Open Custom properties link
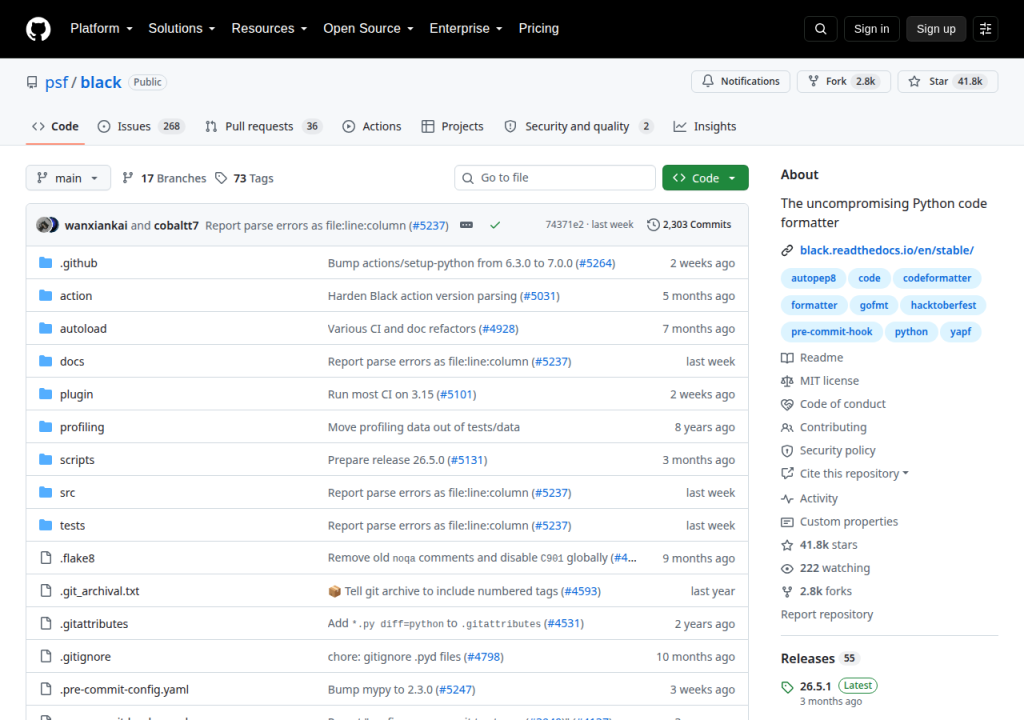 (849, 521)
